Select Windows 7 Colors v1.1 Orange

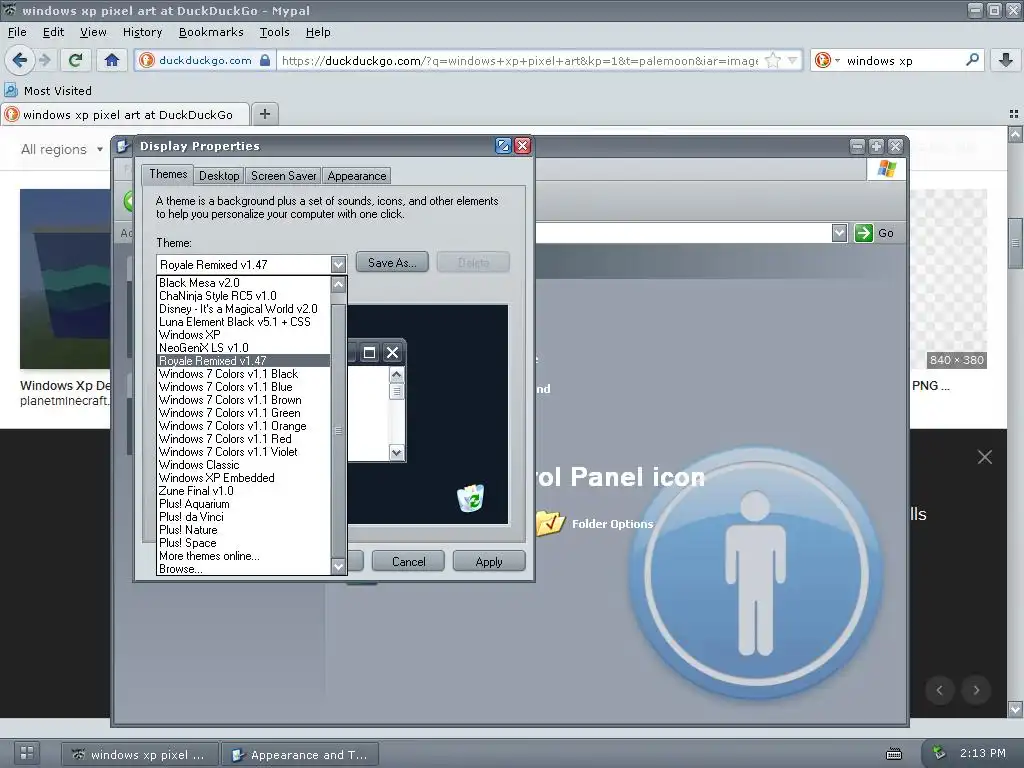coord(244,426)
